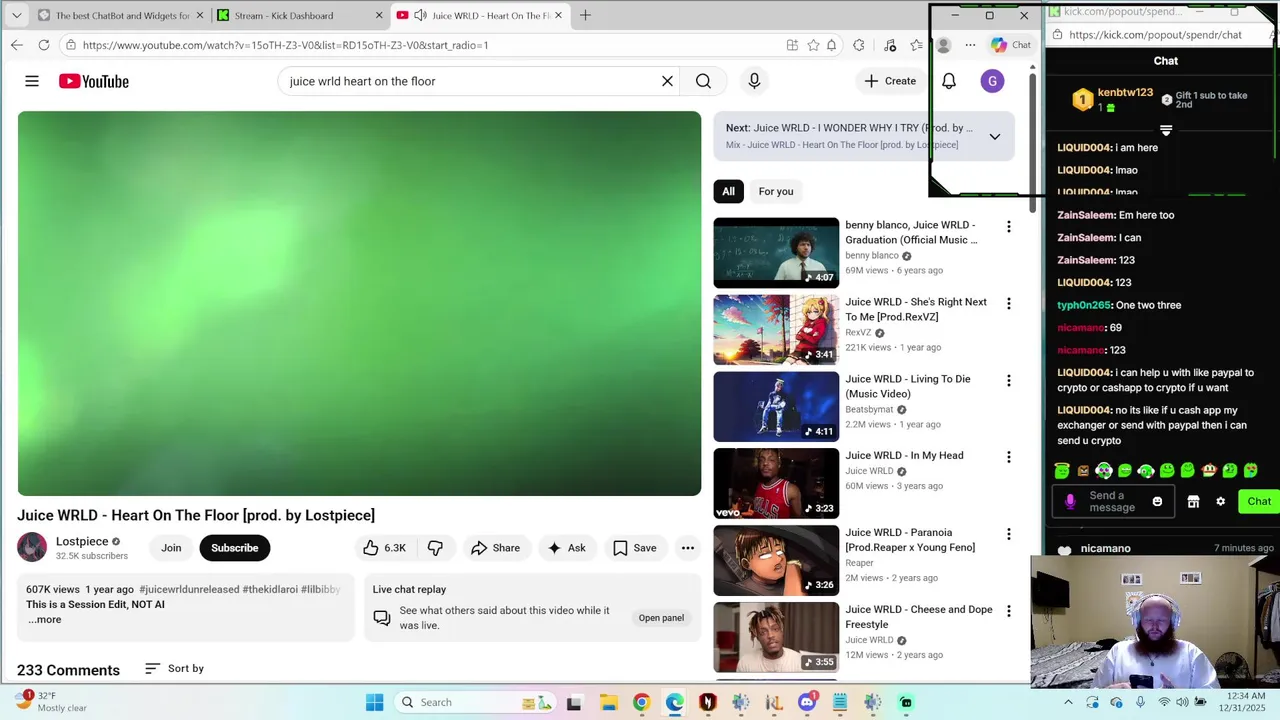This screenshot has height=720, width=1280.
Task: Open Google Chrome from the taskbar
Action: coord(641,702)
